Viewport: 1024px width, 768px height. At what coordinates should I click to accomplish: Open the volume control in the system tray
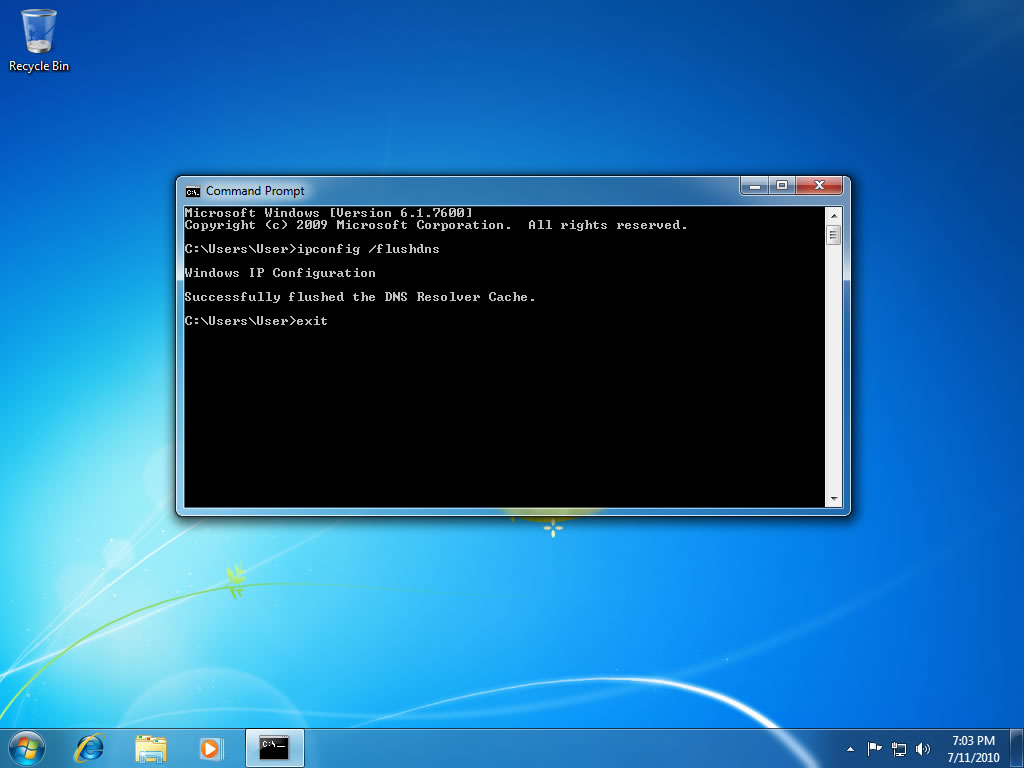pyautogui.click(x=922, y=748)
